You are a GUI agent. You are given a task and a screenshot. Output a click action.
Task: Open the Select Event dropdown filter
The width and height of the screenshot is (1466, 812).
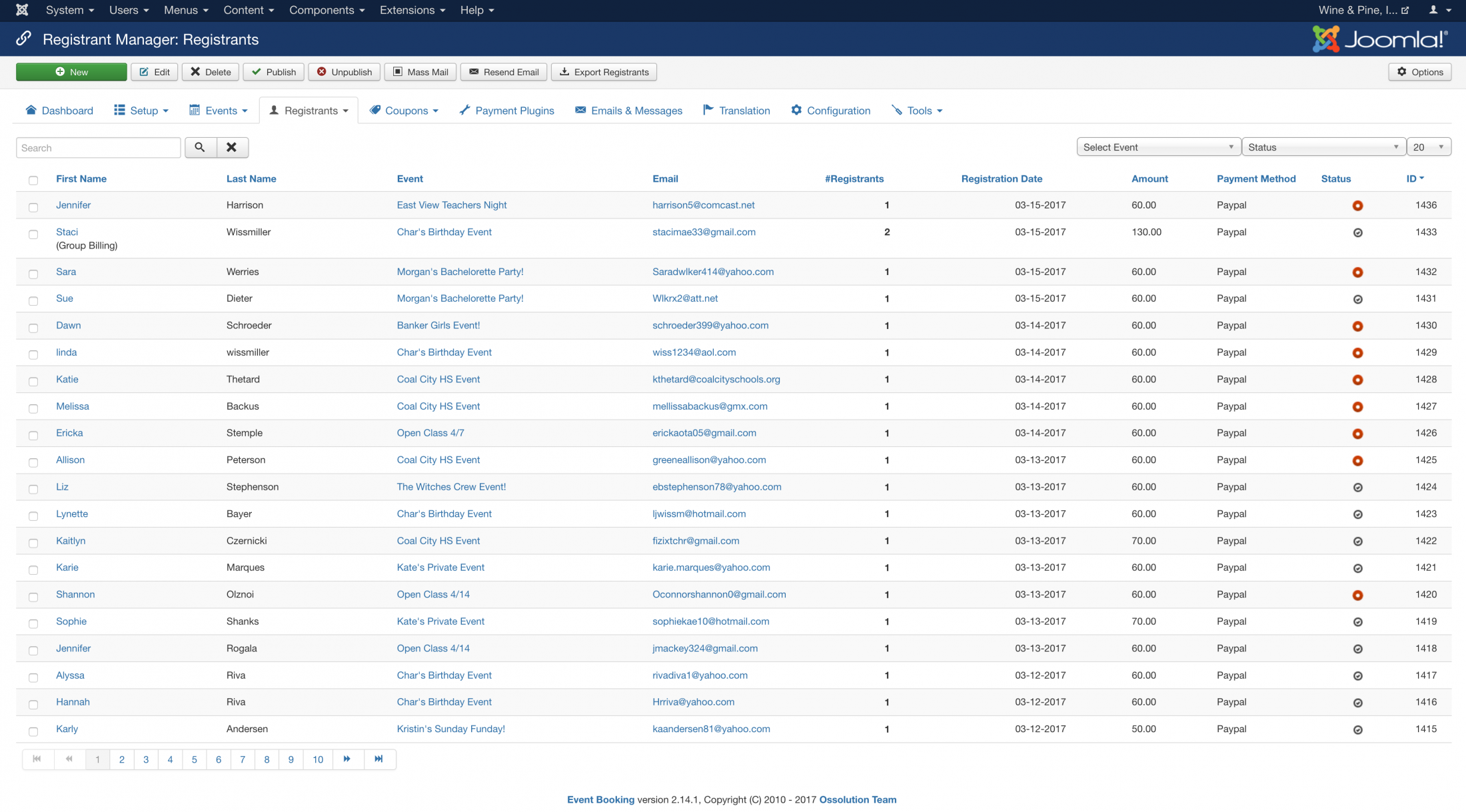[x=1158, y=147]
